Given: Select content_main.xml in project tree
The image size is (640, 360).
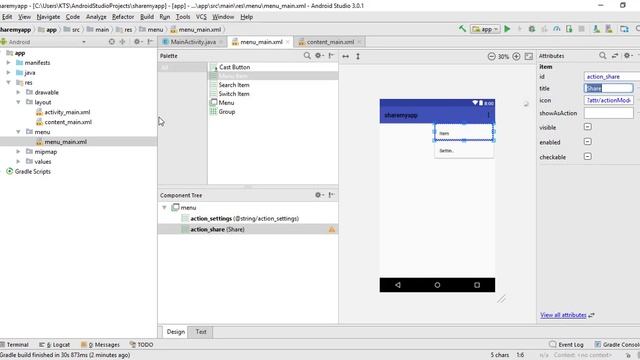Looking at the screenshot, I should [x=68, y=122].
